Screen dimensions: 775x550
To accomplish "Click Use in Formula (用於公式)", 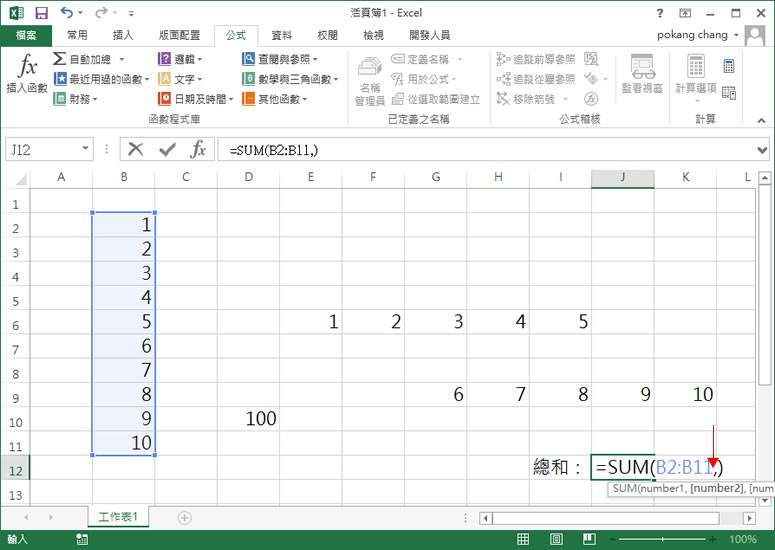I will 424,79.
